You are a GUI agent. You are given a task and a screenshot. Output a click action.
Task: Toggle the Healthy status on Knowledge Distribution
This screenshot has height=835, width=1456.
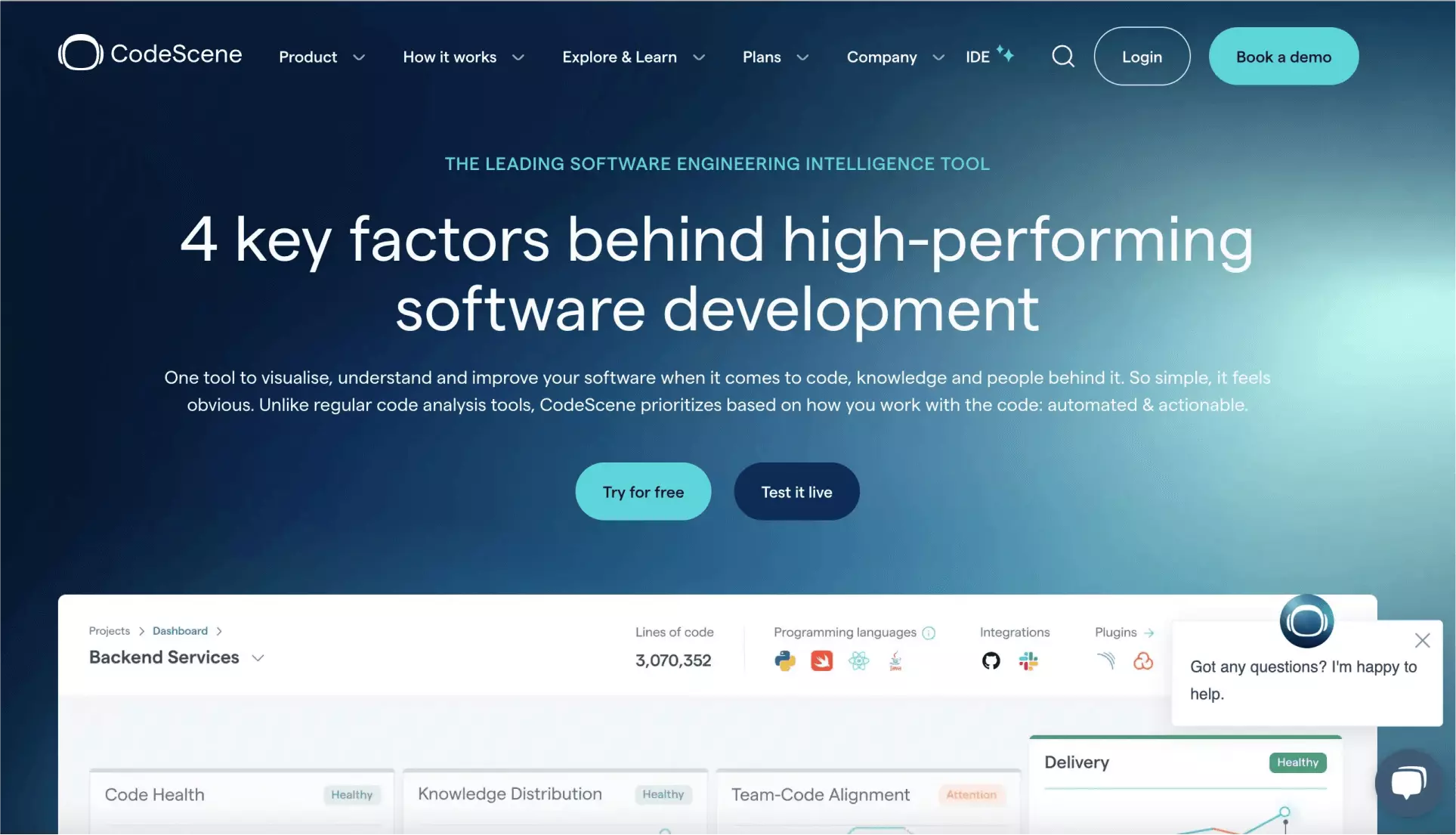(662, 794)
